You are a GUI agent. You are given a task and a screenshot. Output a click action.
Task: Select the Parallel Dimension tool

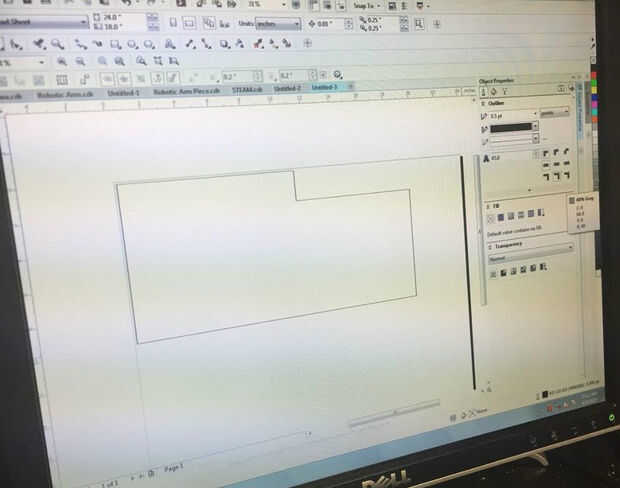click(191, 44)
